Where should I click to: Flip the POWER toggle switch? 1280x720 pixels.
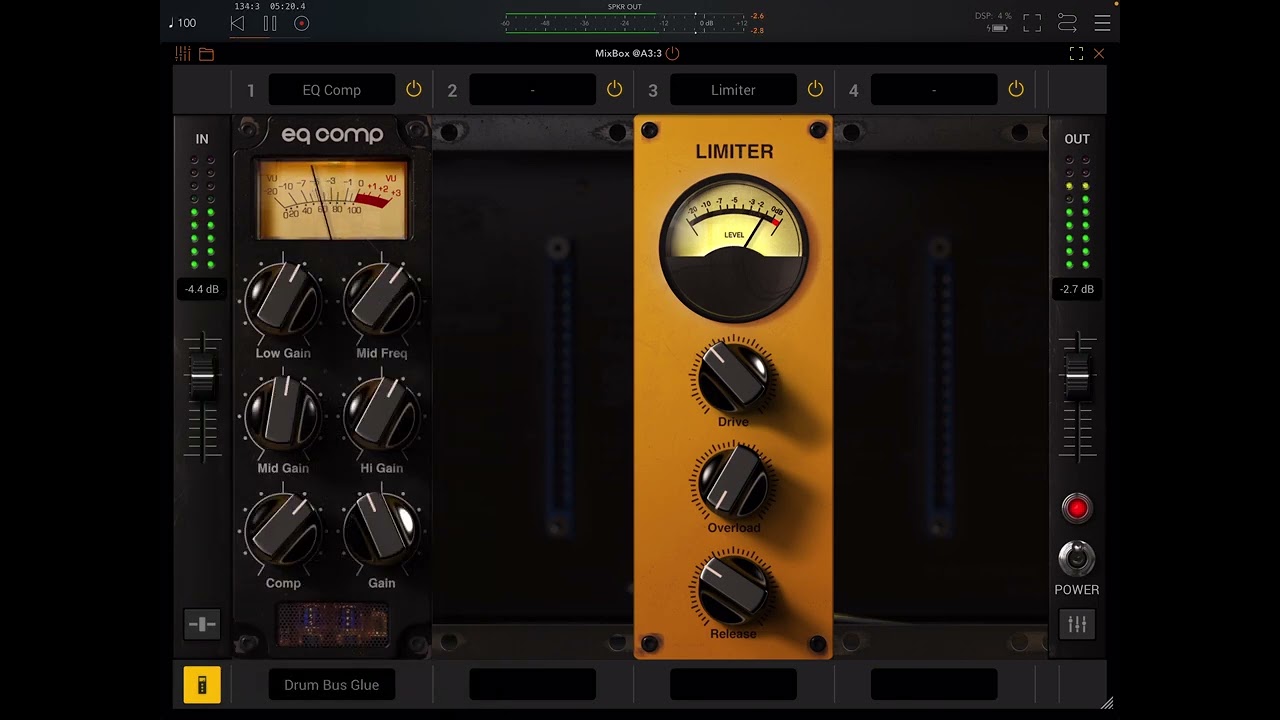pyautogui.click(x=1077, y=556)
